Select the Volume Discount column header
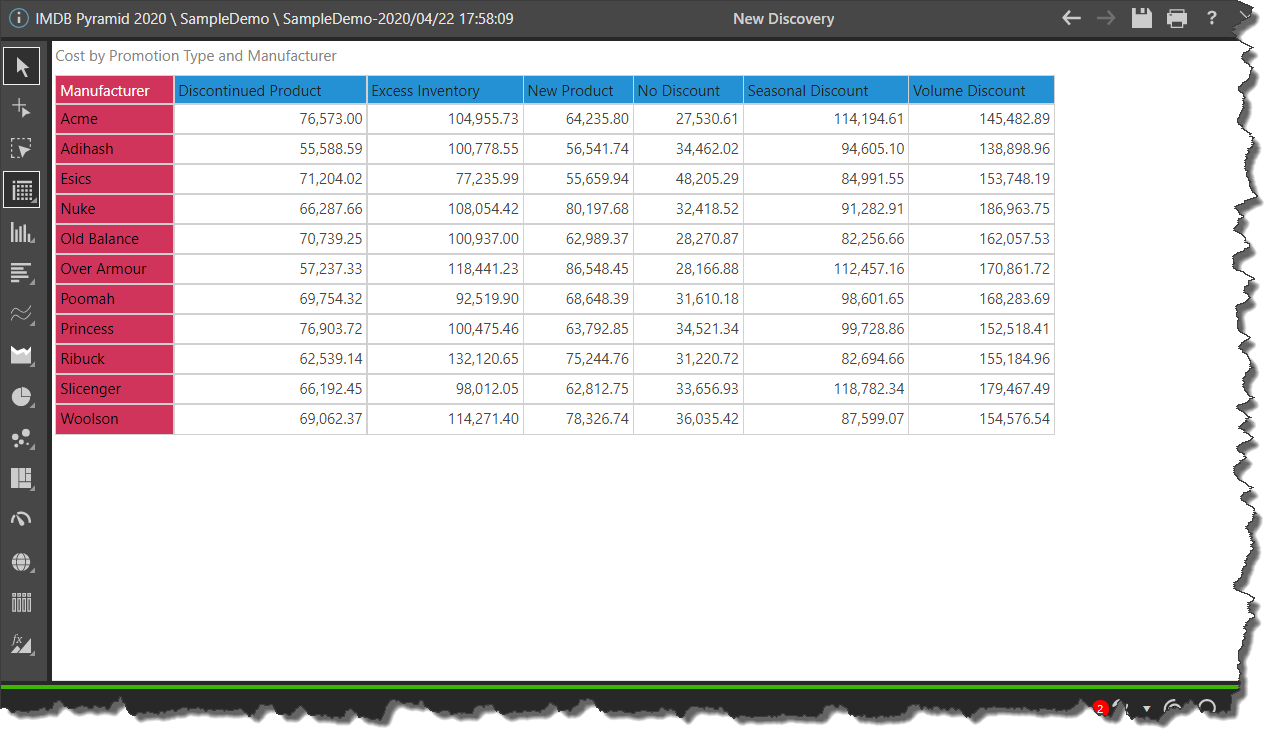The image size is (1278, 743). (980, 90)
